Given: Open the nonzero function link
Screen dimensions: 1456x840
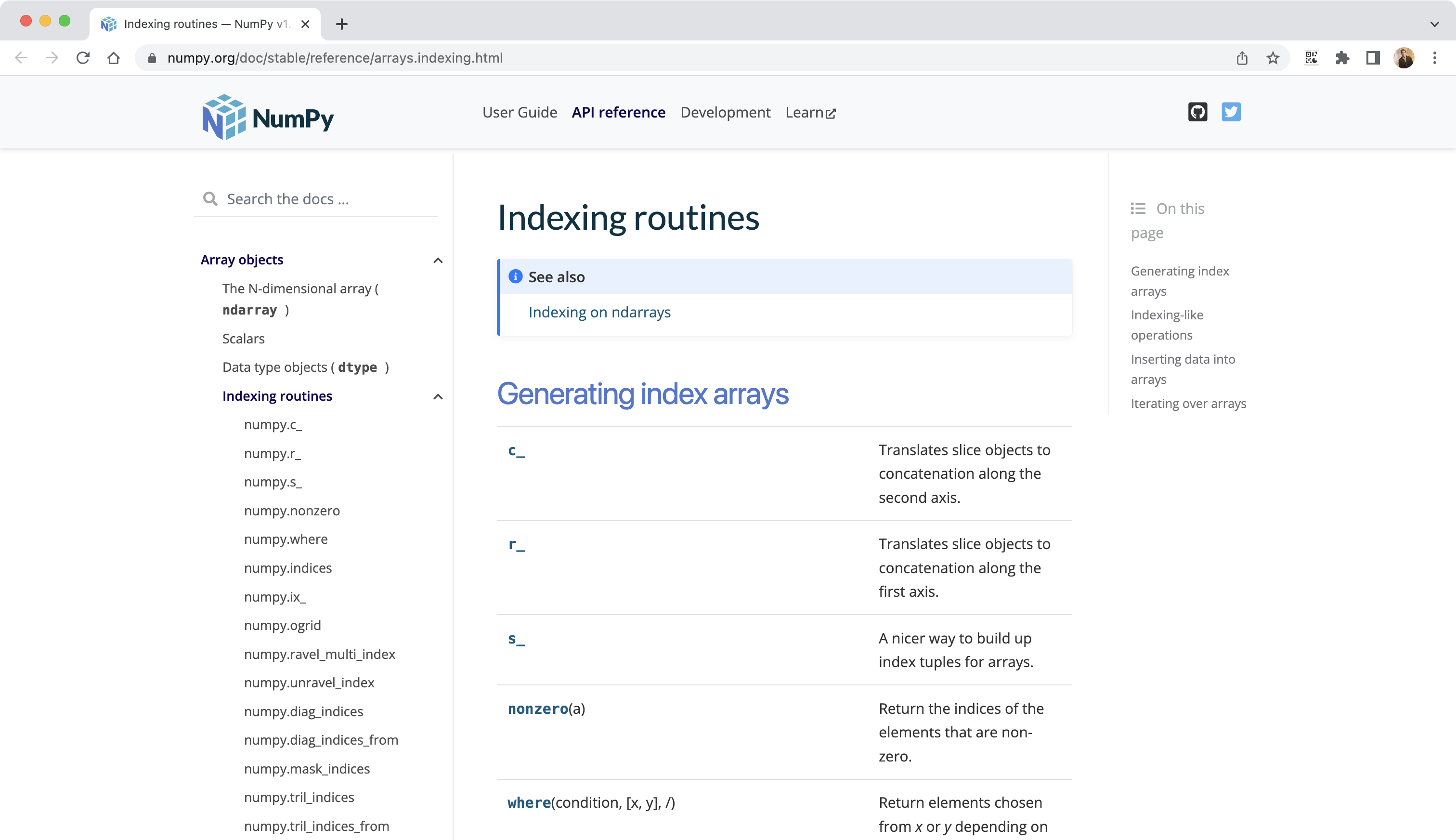Looking at the screenshot, I should 537,709.
